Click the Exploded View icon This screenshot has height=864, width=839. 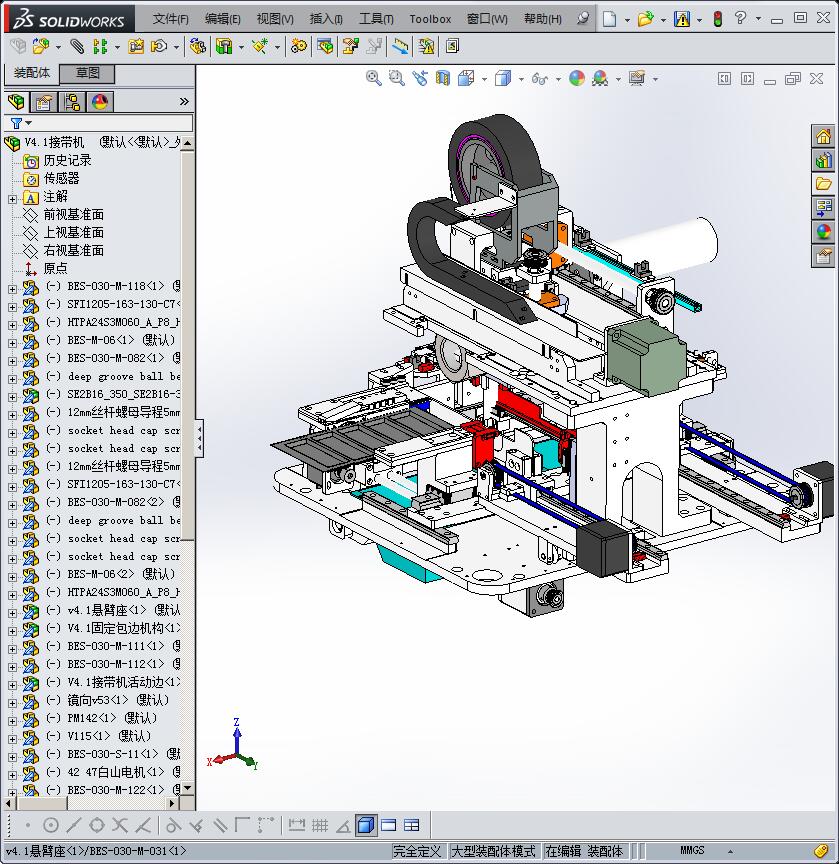[350, 46]
